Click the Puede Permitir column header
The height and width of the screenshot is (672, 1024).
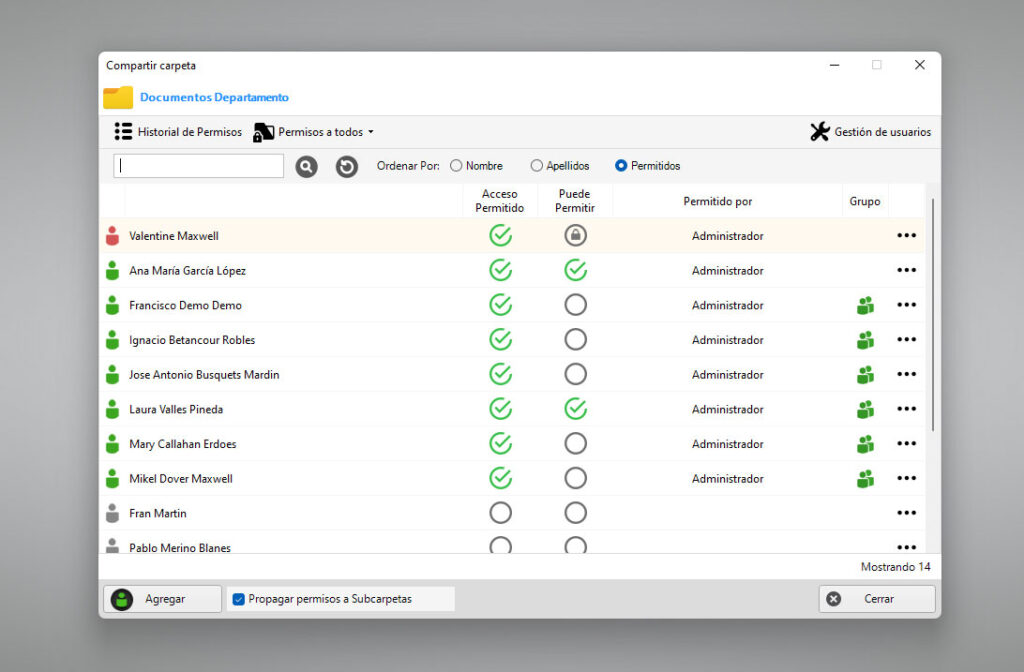coord(575,201)
